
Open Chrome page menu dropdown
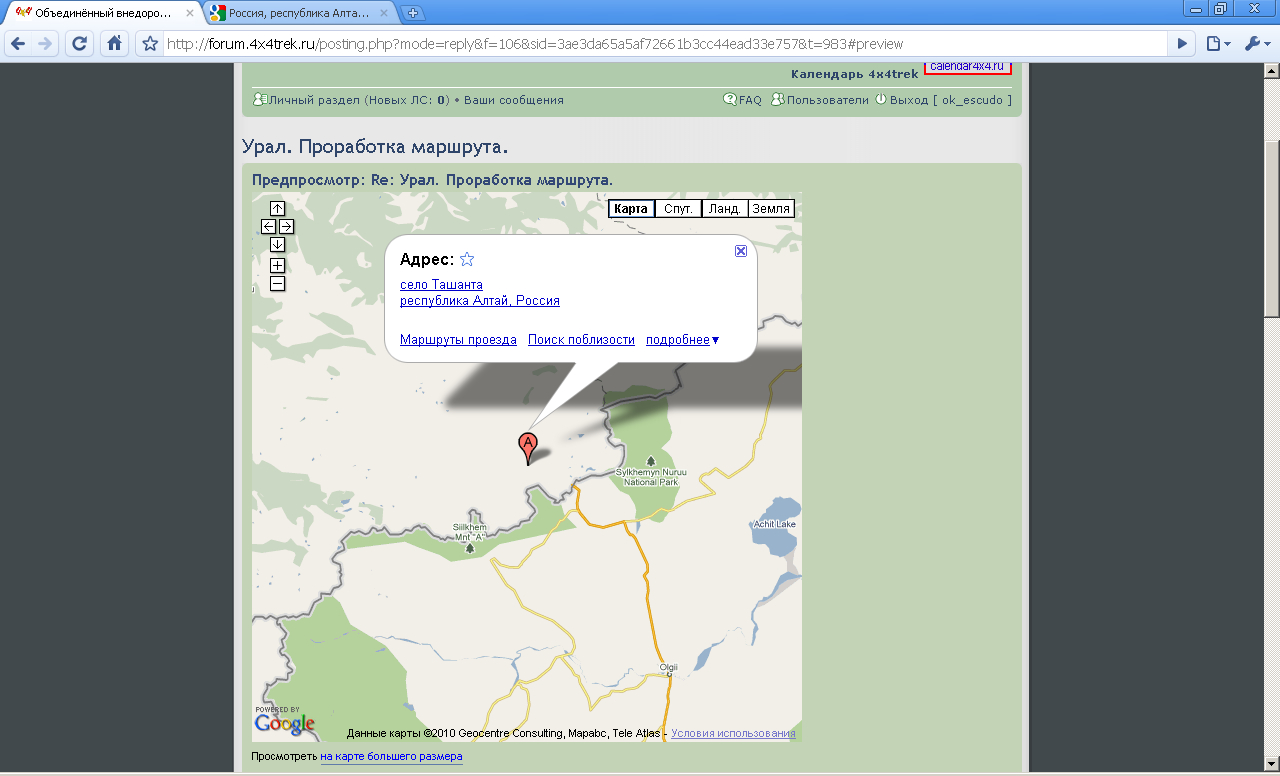[x=1217, y=44]
